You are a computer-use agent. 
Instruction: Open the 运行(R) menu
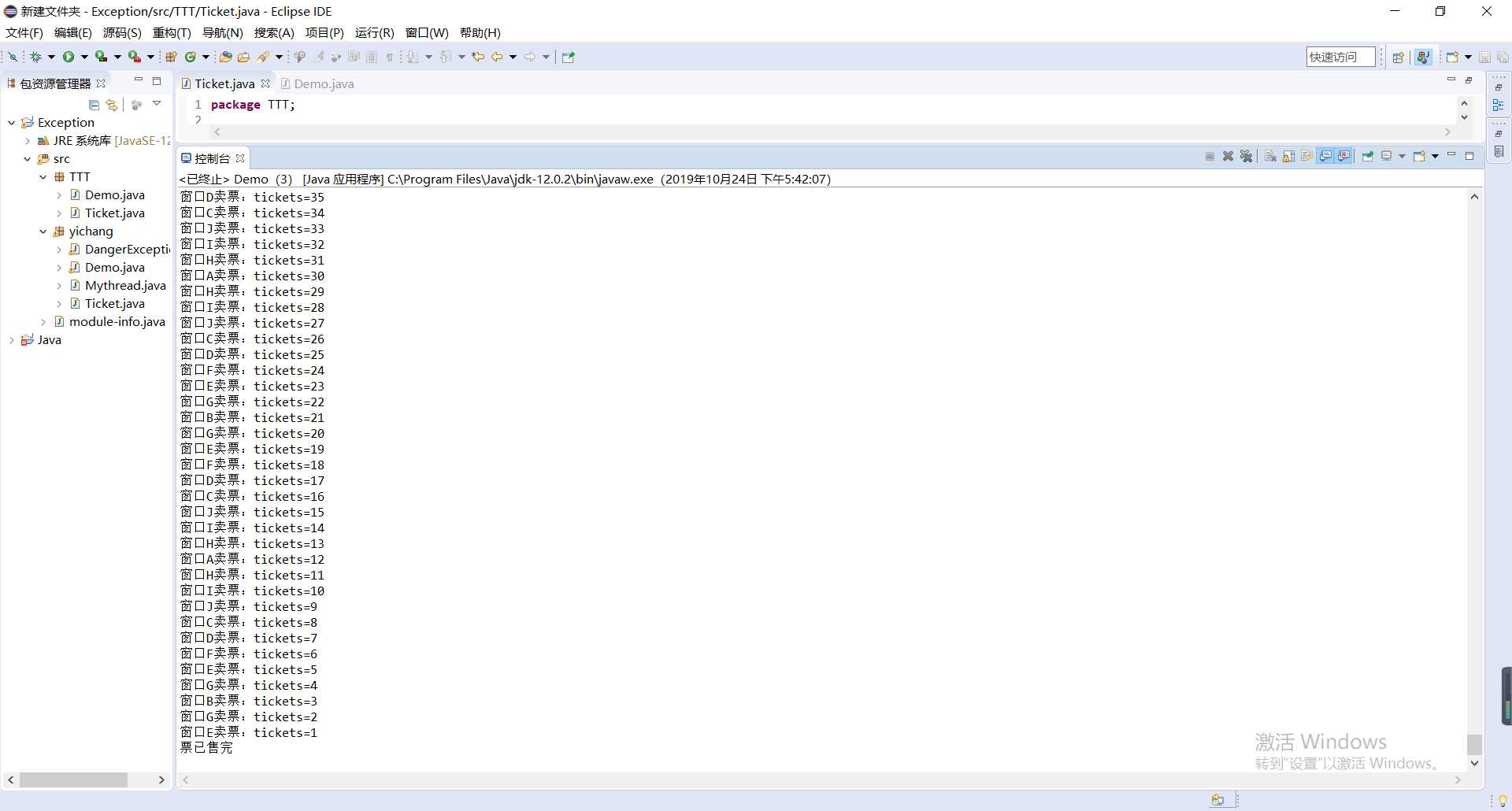[375, 32]
